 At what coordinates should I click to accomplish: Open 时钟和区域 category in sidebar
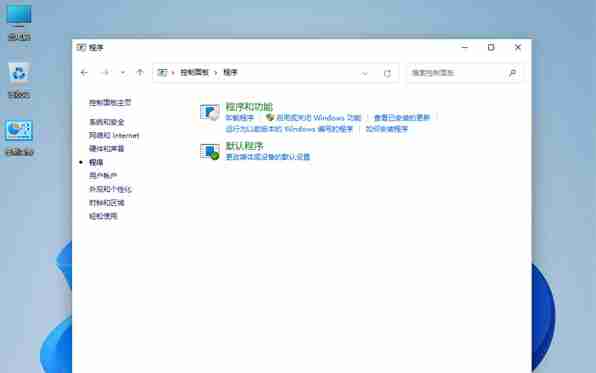106,203
